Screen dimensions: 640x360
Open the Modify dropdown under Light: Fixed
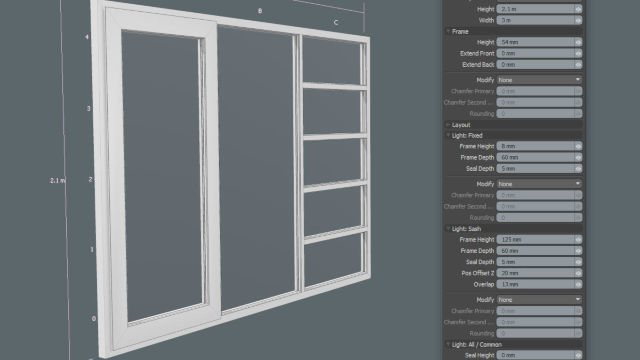pyautogui.click(x=539, y=184)
